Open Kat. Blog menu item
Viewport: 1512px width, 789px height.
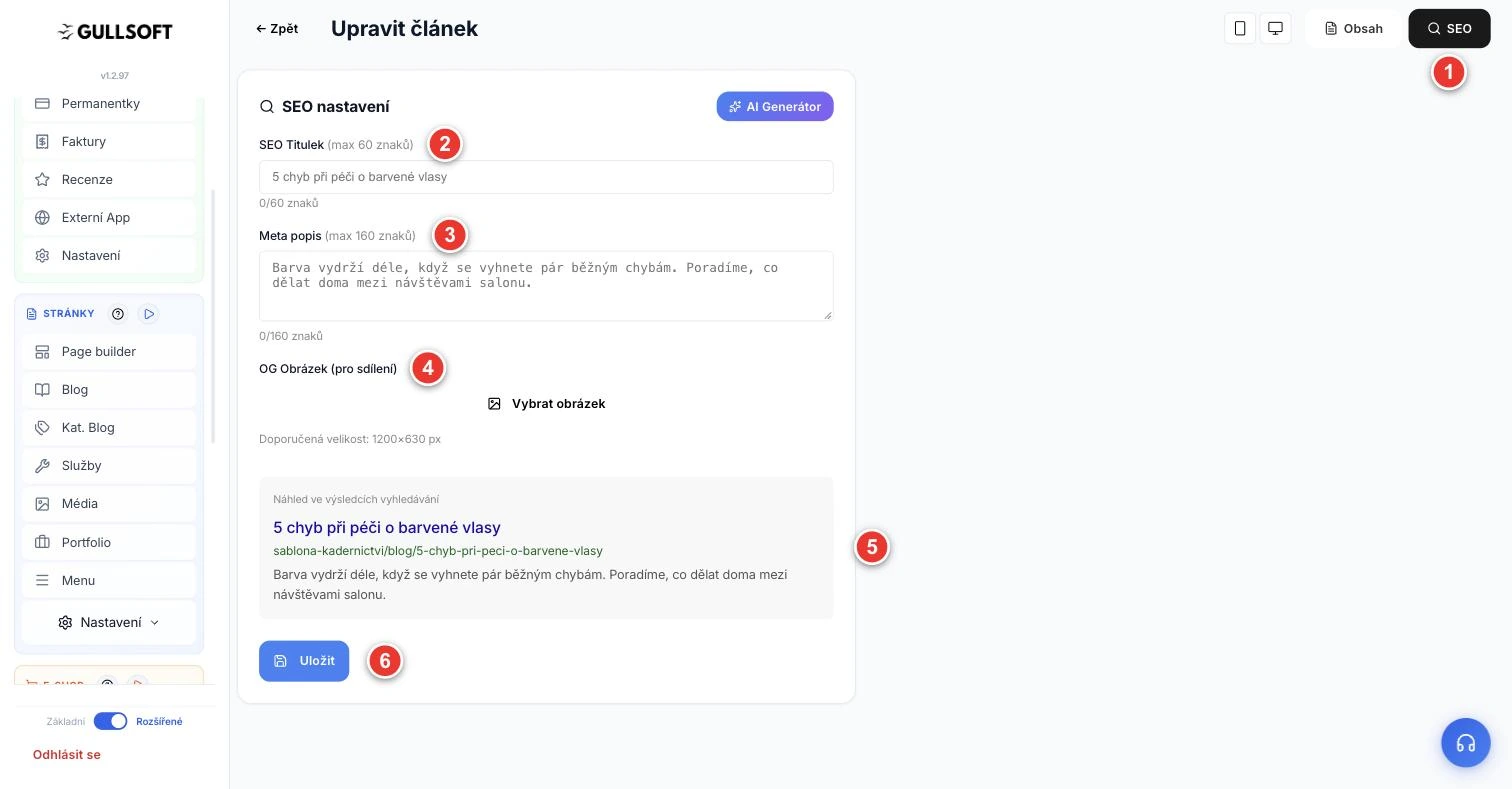[109, 428]
